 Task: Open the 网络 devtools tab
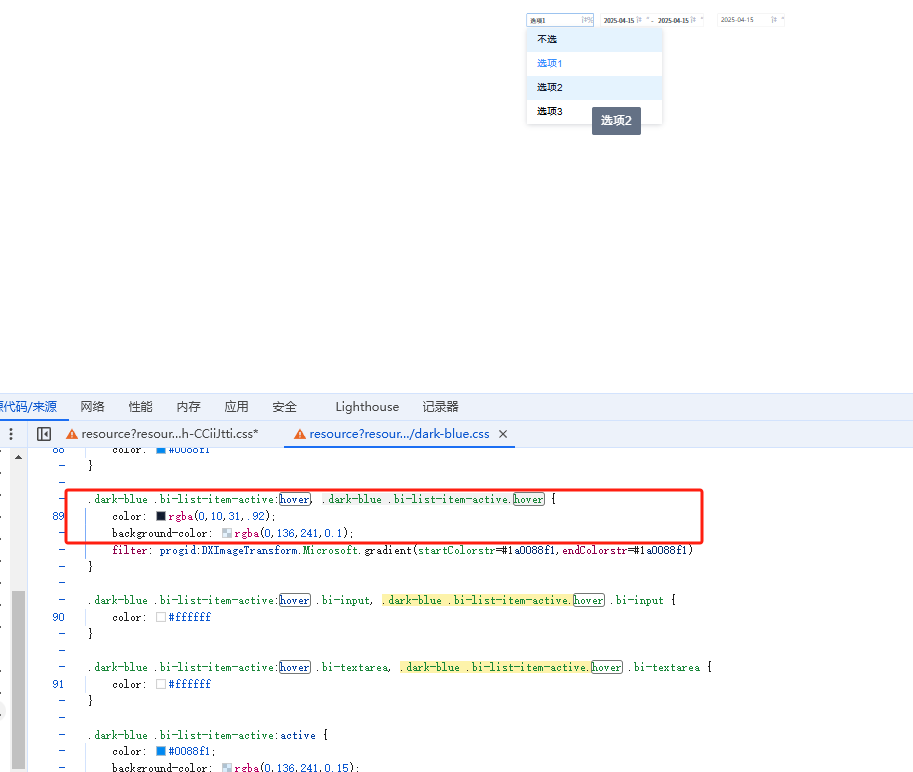click(93, 406)
